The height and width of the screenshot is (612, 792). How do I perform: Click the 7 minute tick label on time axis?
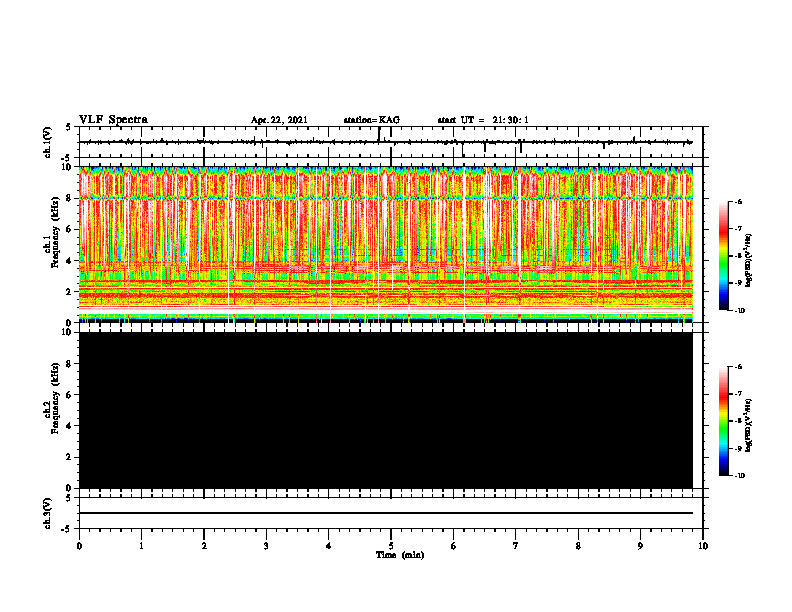coord(516,546)
